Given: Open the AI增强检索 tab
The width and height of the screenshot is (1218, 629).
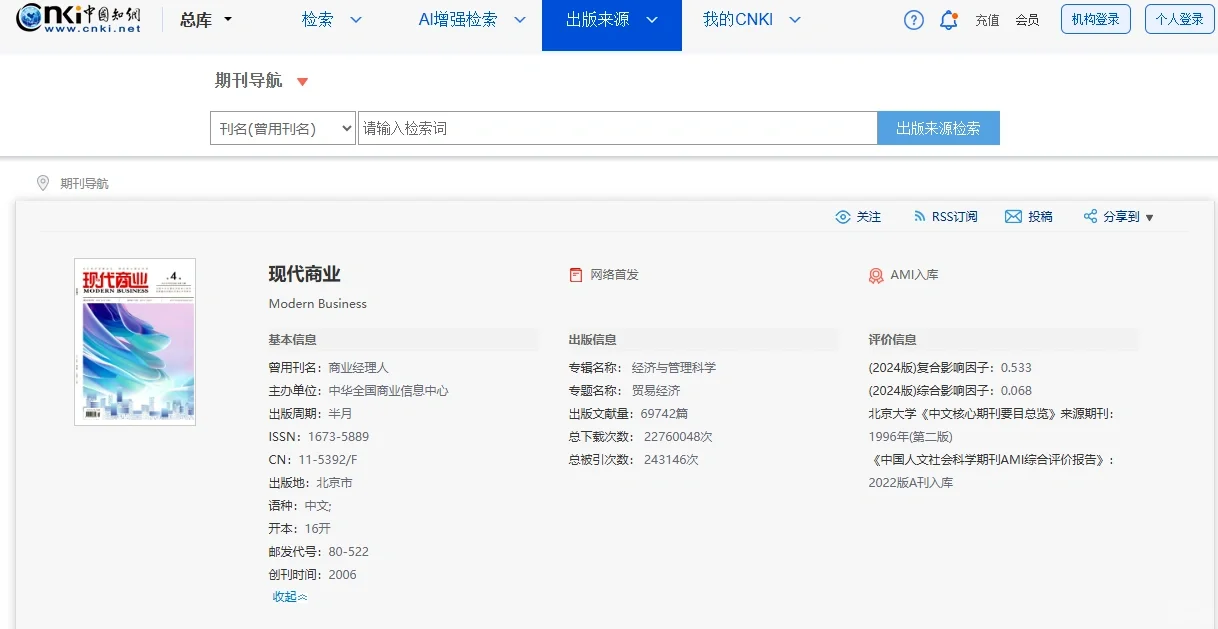Looking at the screenshot, I should pos(458,20).
